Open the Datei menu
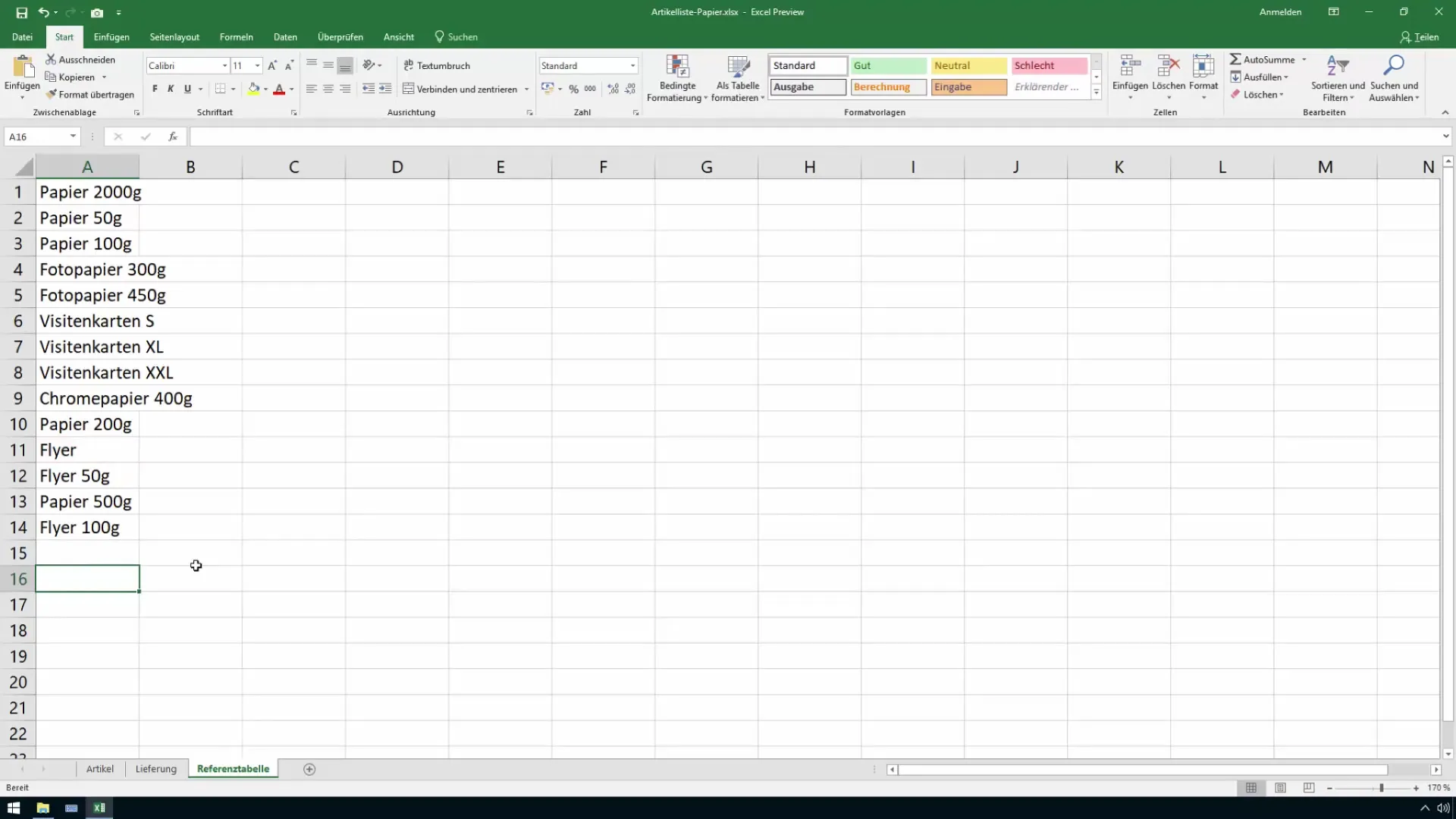Screen dimensions: 1456x819 (22, 36)
